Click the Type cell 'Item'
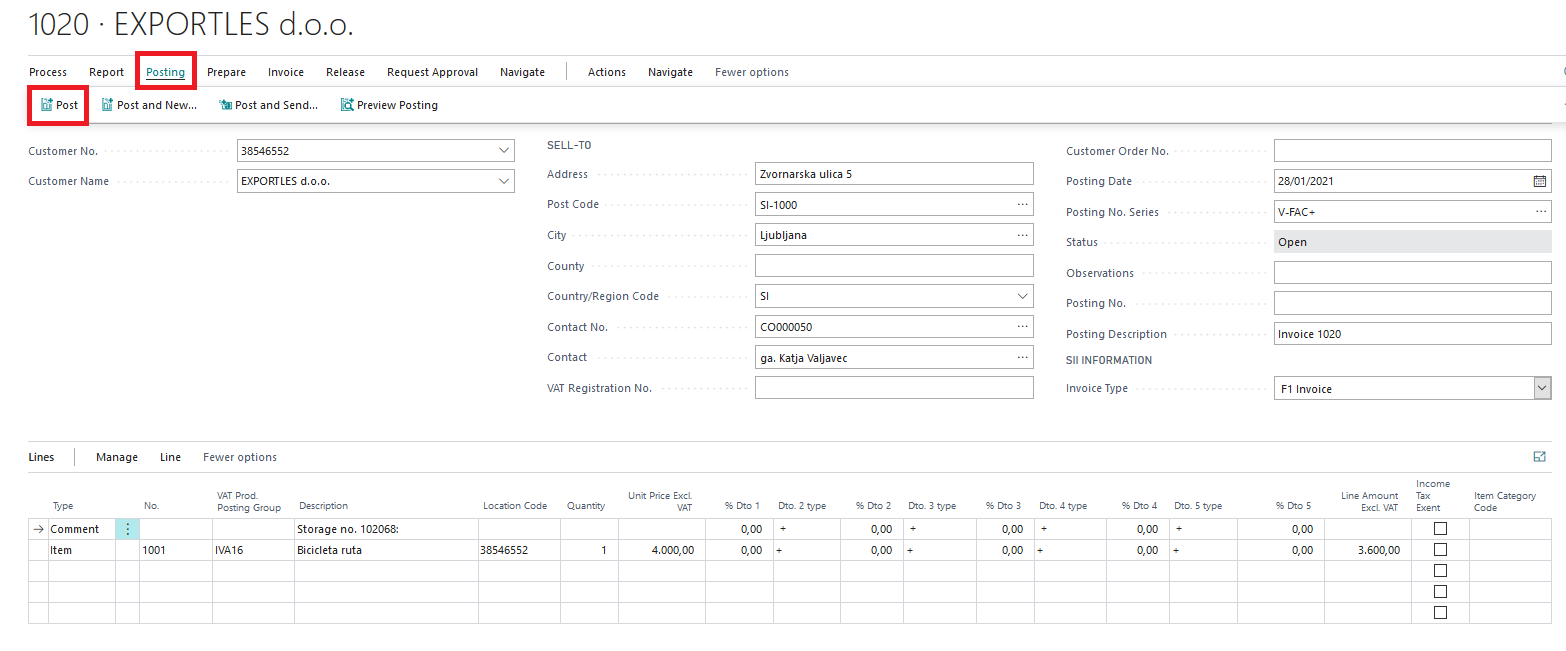Viewport: 1566px width, 651px height. [x=81, y=550]
